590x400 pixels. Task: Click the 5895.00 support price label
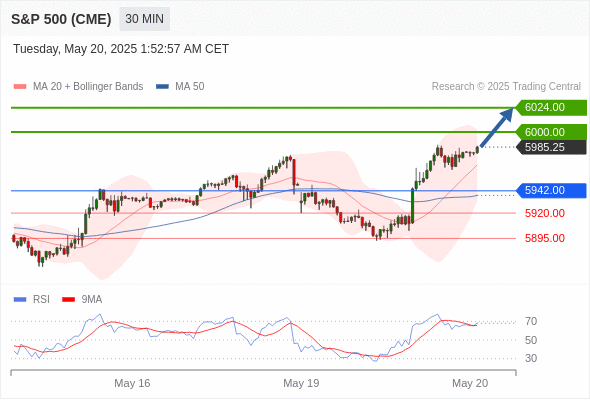point(545,238)
